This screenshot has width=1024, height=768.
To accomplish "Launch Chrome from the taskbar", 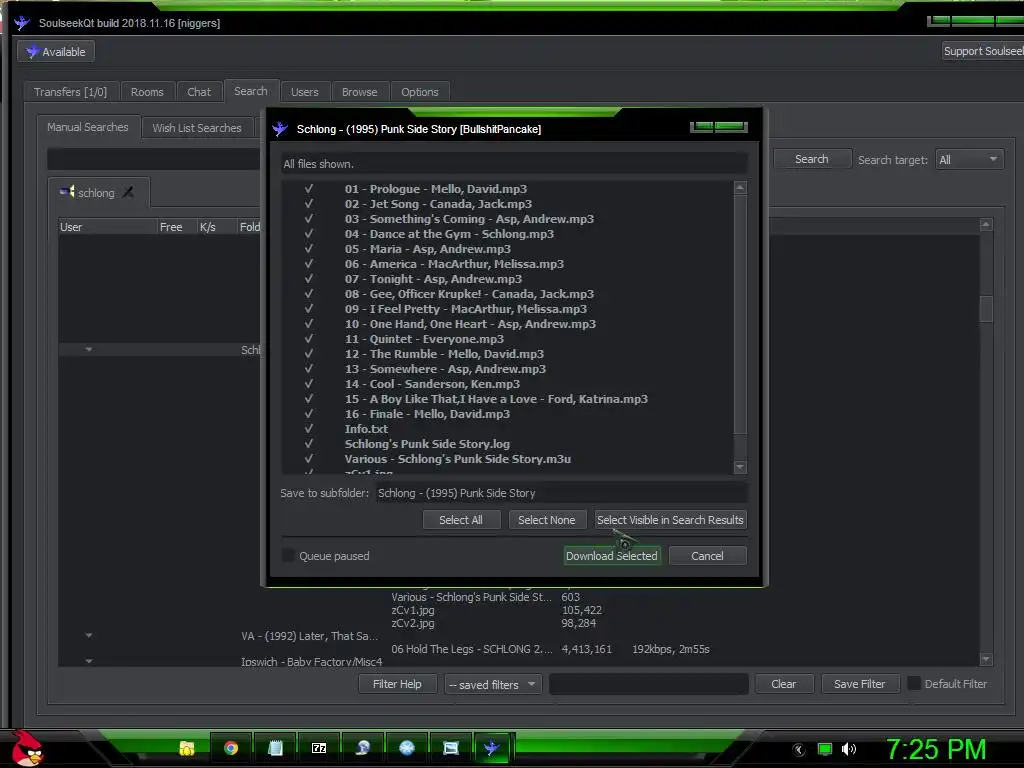I will 231,748.
